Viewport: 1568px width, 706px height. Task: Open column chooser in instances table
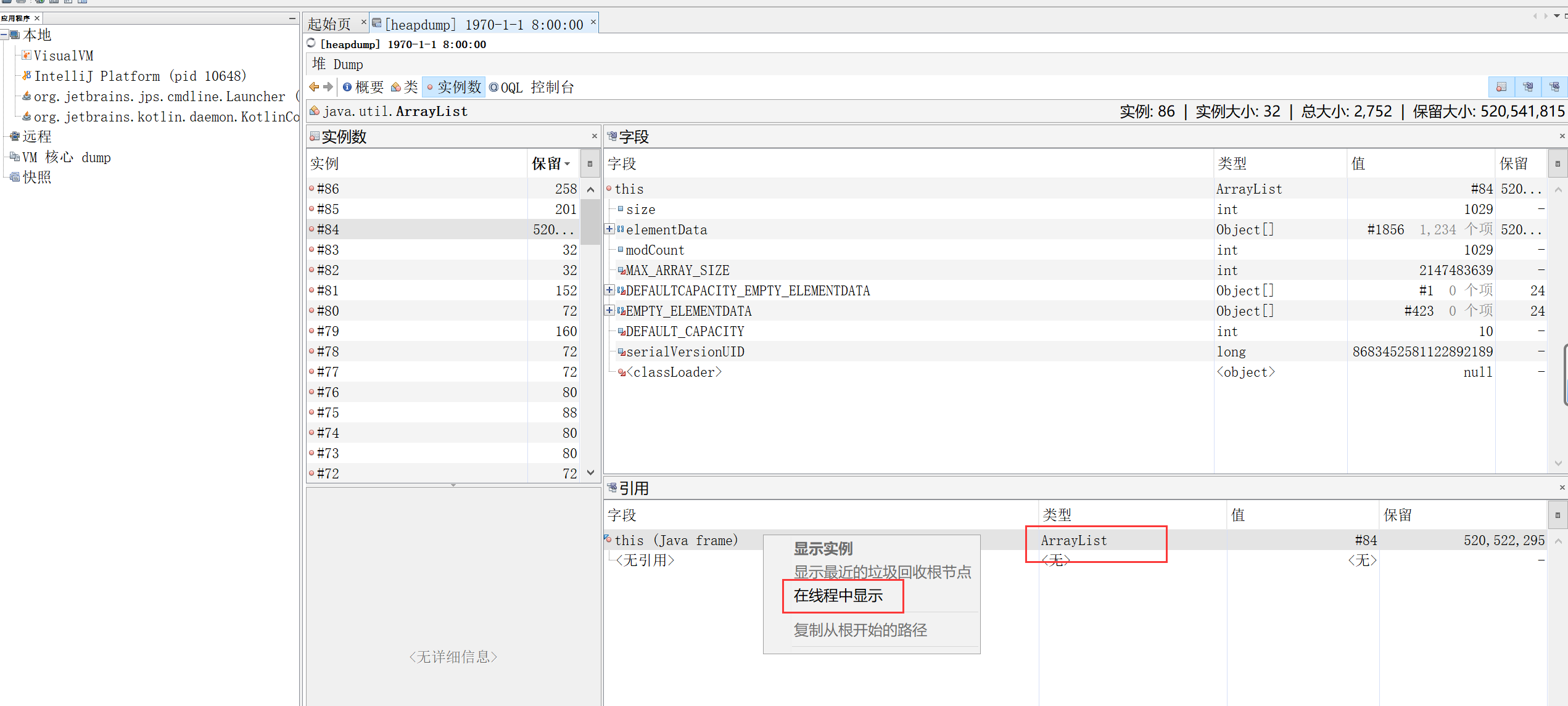coord(590,163)
